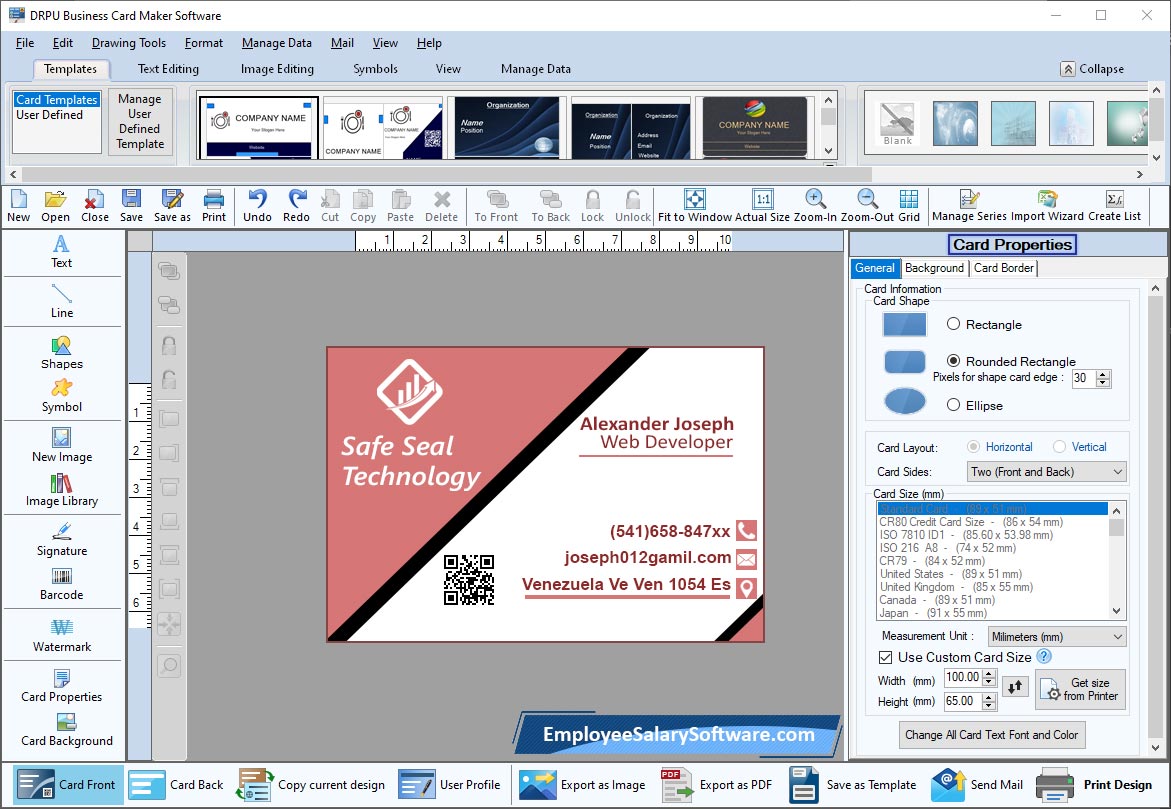Toggle Use Custom Card Size checkbox
Screen dimensions: 1171x809
pyautogui.click(x=886, y=657)
